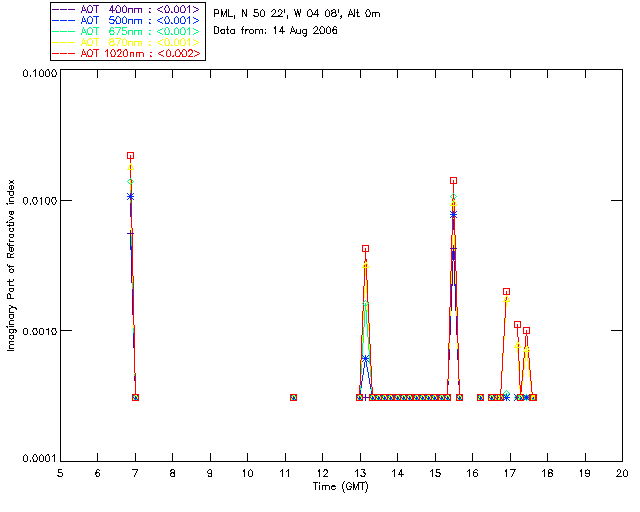The width and height of the screenshot is (640, 512).
Task: Click the PML station location header text
Action: tap(297, 14)
